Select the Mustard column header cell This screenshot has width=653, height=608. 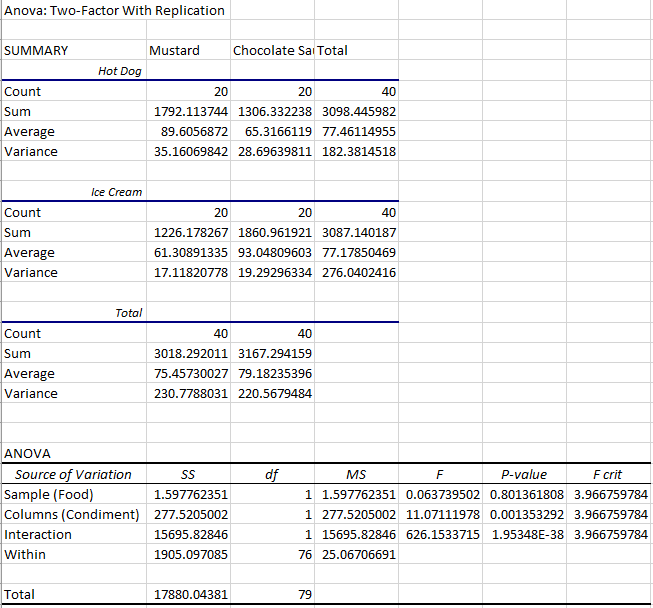pyautogui.click(x=174, y=51)
